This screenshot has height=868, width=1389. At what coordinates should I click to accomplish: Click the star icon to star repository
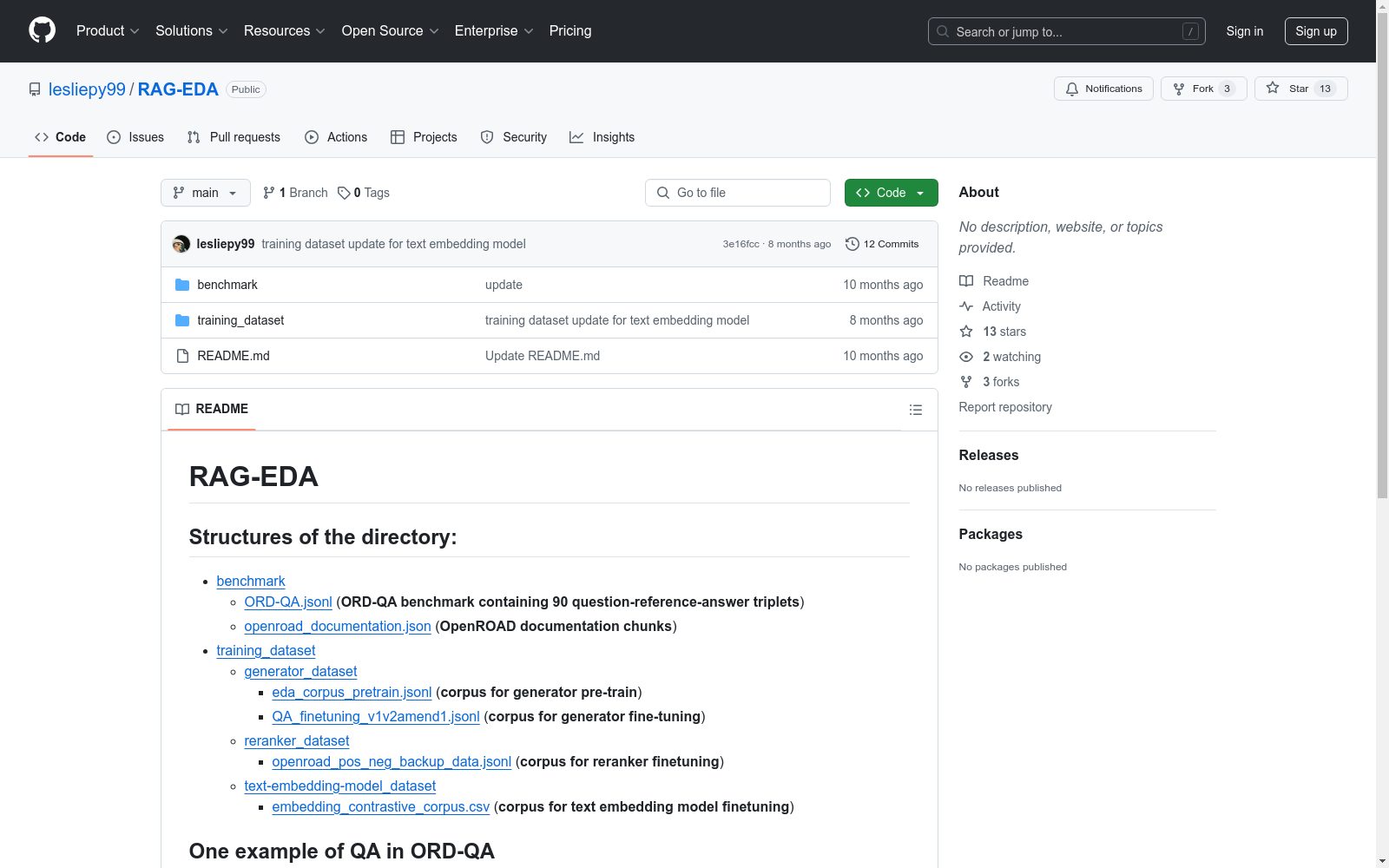pos(1273,88)
